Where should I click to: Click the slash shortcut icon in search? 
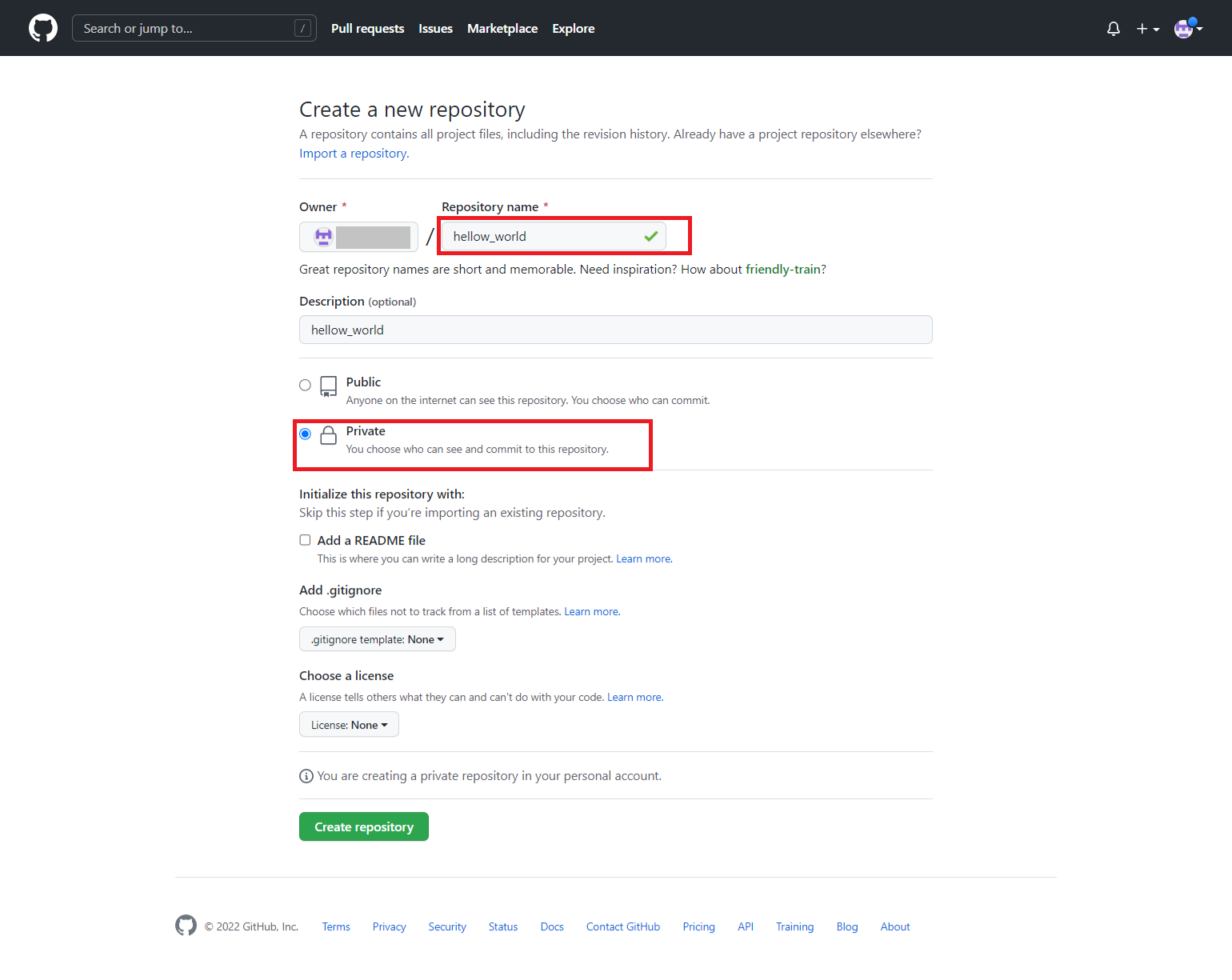(x=302, y=29)
